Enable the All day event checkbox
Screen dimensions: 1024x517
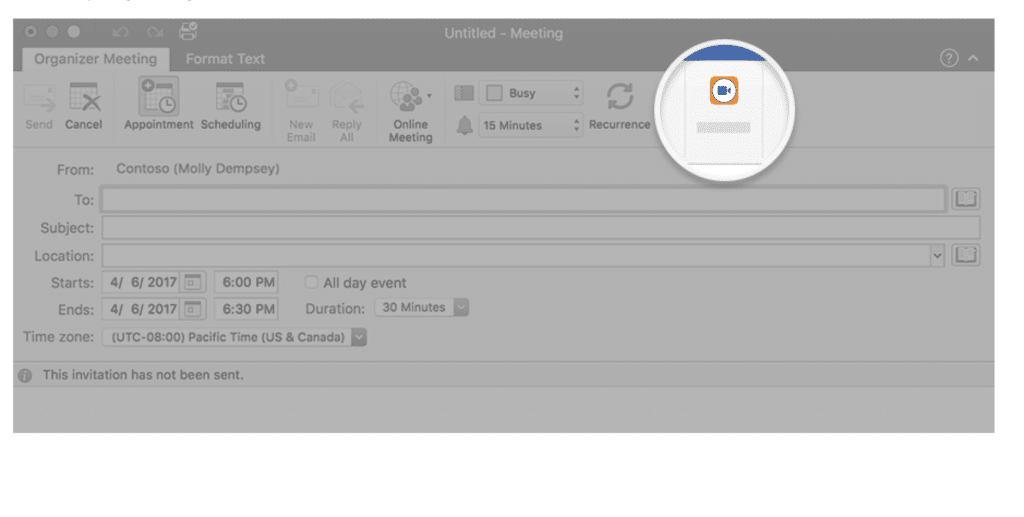point(312,282)
